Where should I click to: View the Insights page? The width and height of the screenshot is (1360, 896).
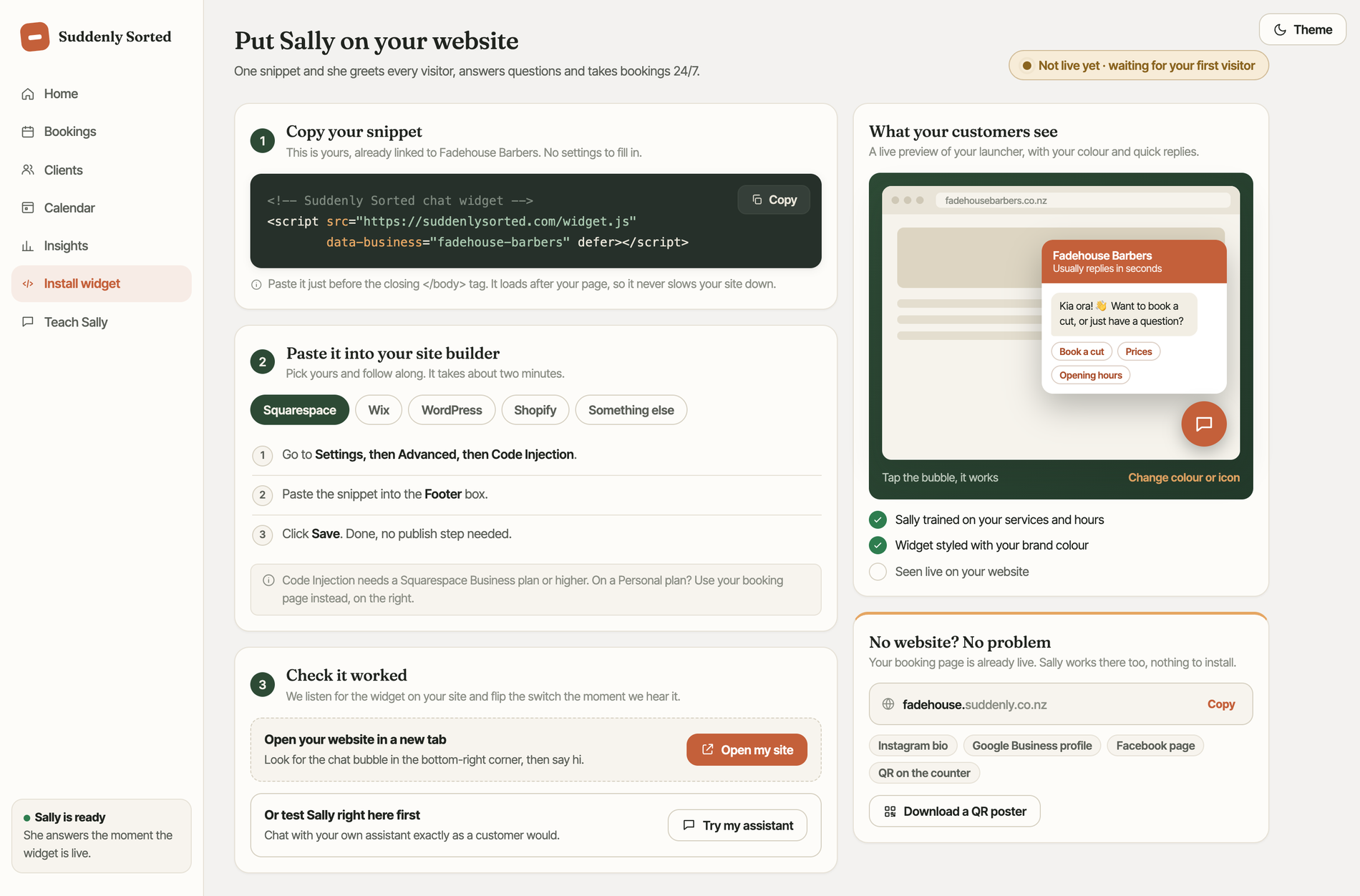pyautogui.click(x=102, y=246)
